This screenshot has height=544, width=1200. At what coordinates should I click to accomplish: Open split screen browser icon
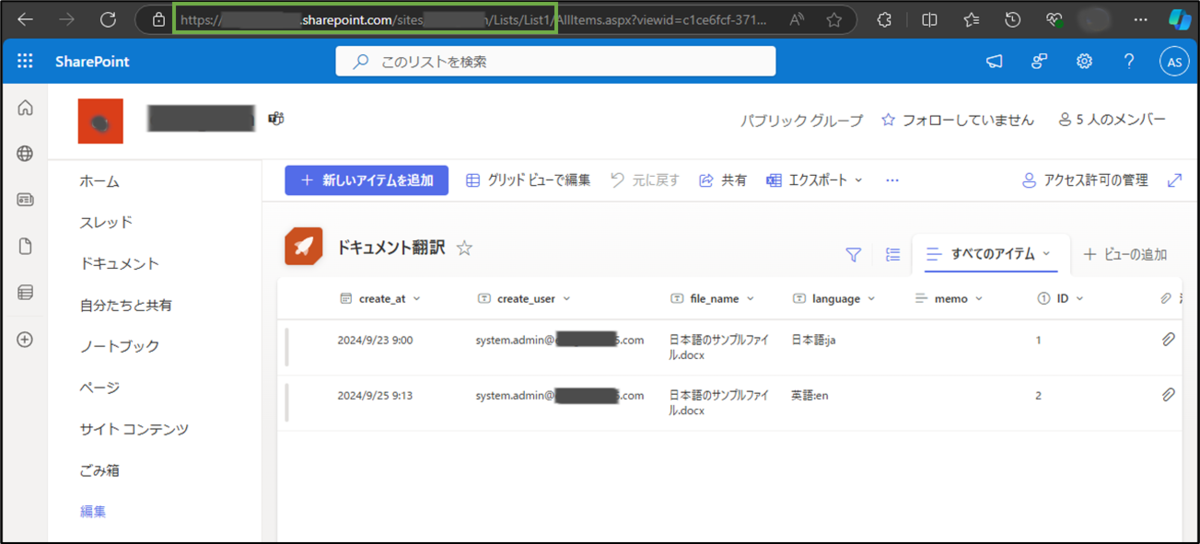(x=929, y=19)
